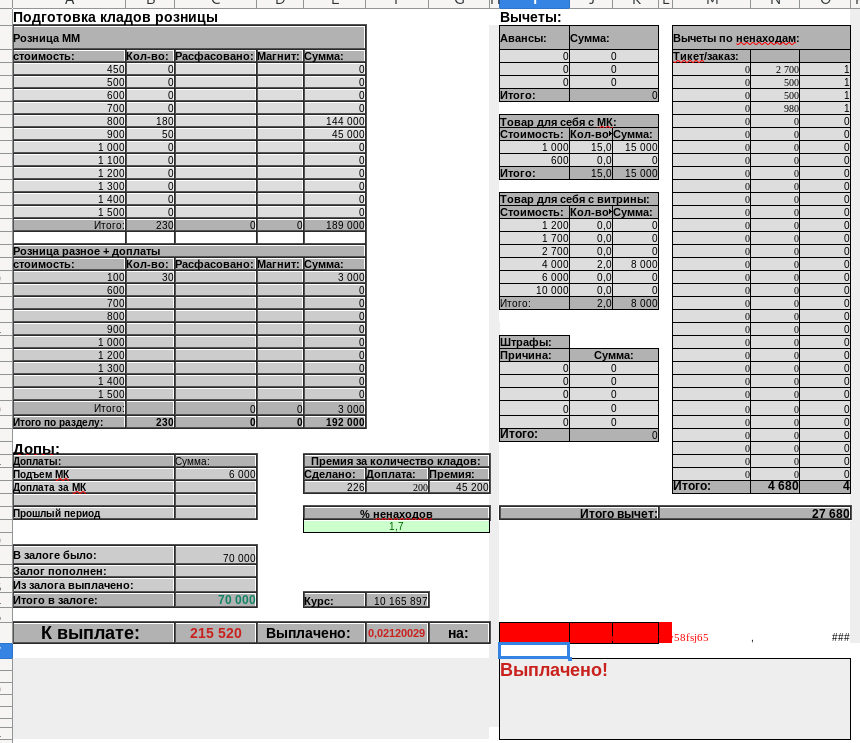The width and height of the screenshot is (860, 743).
Task: Click the green 1,7 percentage cell
Action: coord(396,526)
